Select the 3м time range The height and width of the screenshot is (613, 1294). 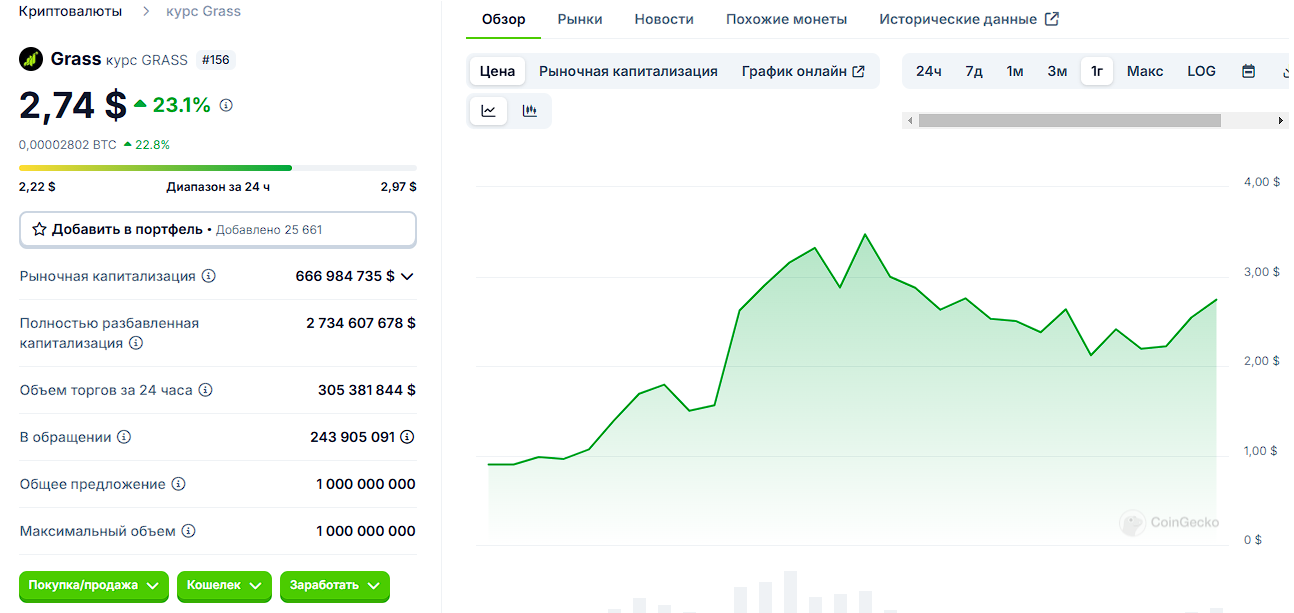pyautogui.click(x=1057, y=71)
